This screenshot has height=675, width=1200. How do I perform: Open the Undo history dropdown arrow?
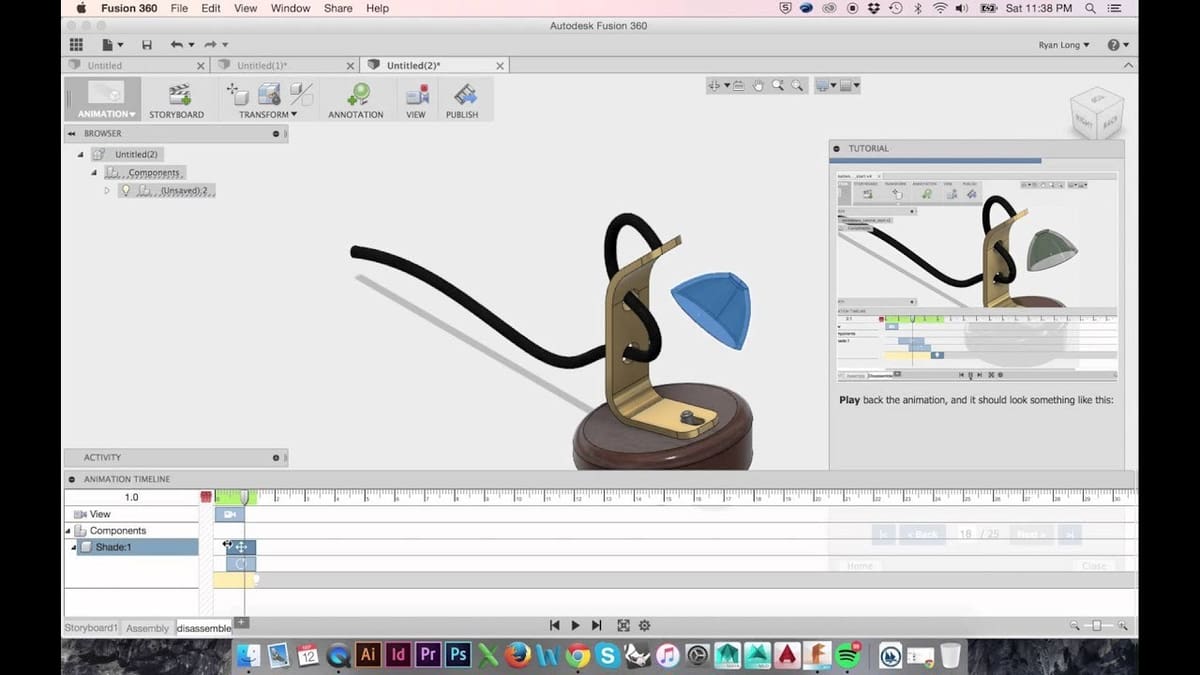[192, 45]
